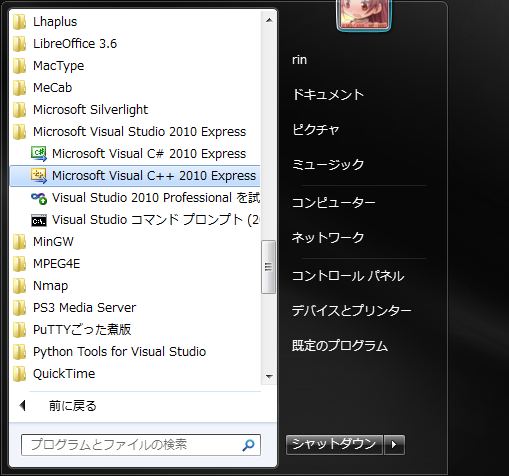Click the Visual Studio 2010 Professional trial icon
Screen dimensions: 509x476
(39, 198)
